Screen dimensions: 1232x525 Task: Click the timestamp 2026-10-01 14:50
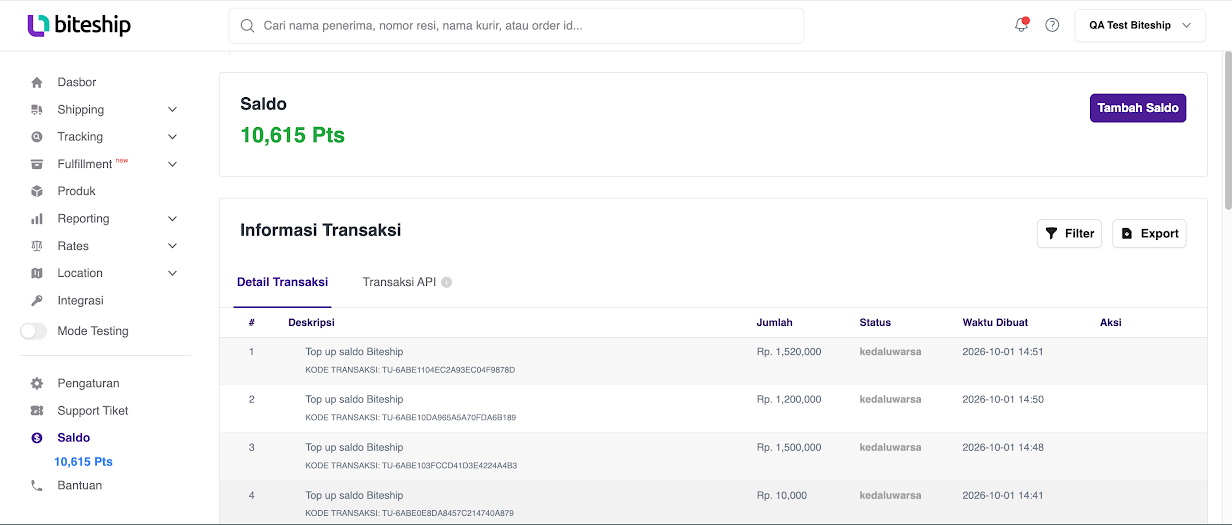[1003, 400]
